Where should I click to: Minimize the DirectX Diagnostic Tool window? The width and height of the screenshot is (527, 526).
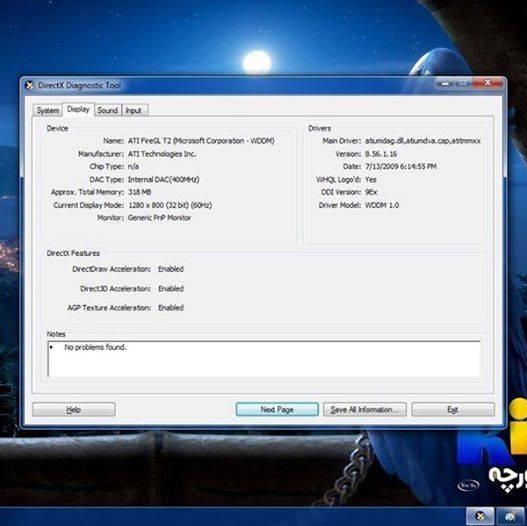(x=445, y=83)
